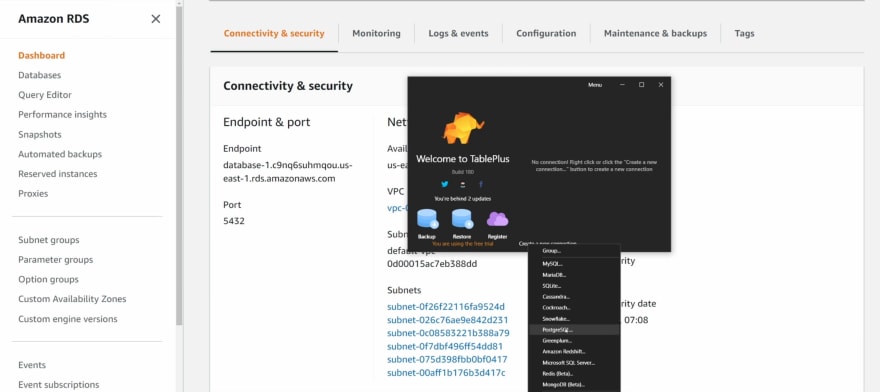The height and width of the screenshot is (392, 880).
Task: Choose Redis (Beta)... from the connection menu
Action: pyautogui.click(x=574, y=373)
